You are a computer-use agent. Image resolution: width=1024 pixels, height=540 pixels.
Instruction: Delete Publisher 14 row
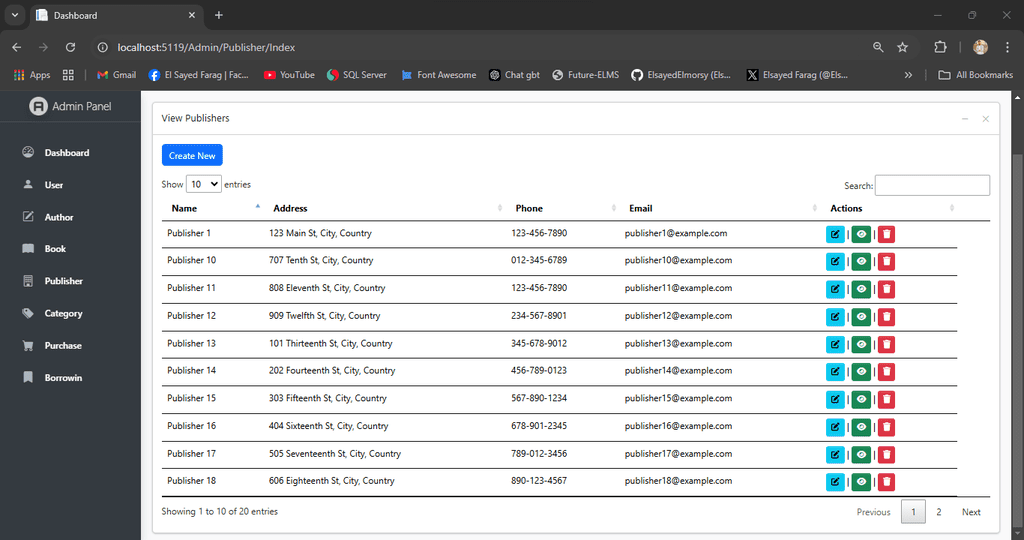tap(886, 372)
